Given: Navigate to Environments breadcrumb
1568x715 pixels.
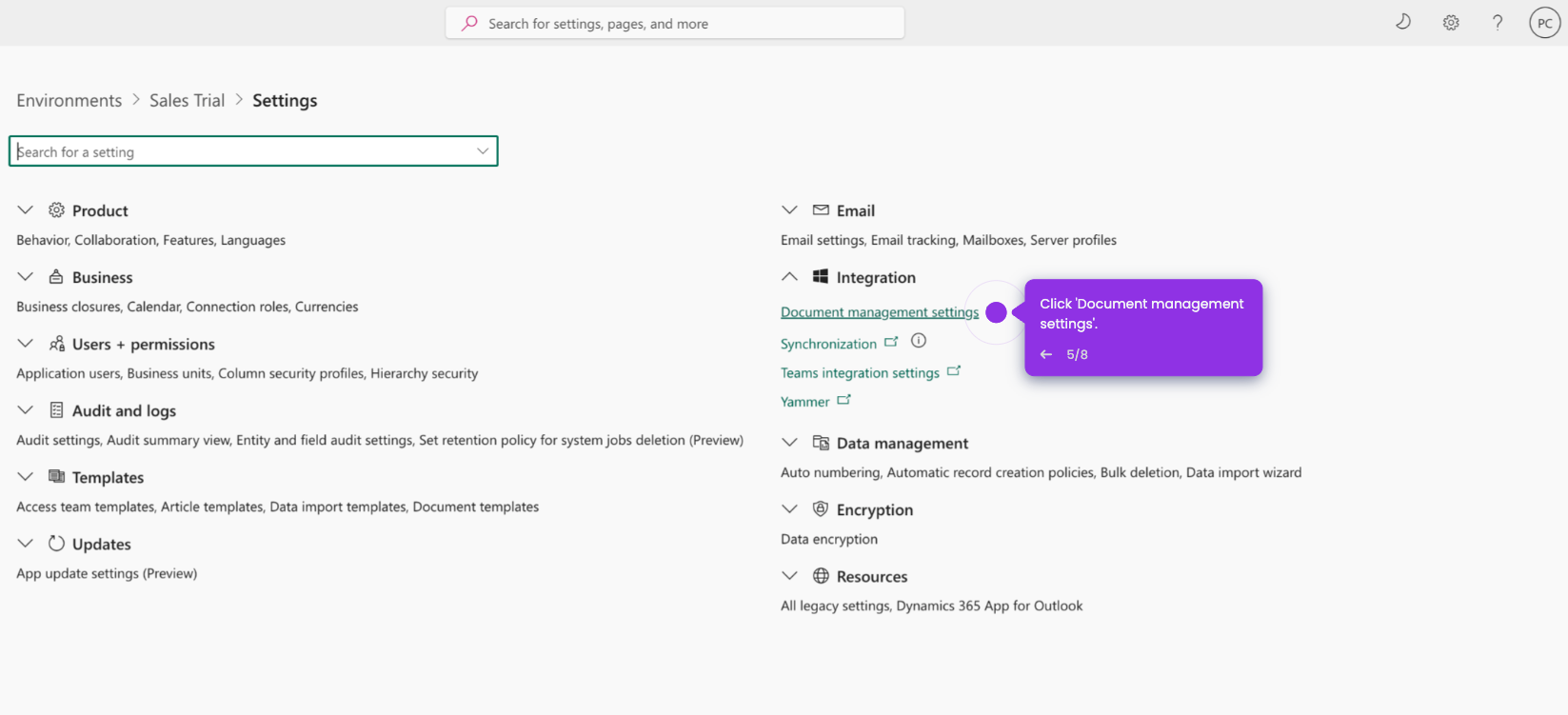Looking at the screenshot, I should pos(69,100).
